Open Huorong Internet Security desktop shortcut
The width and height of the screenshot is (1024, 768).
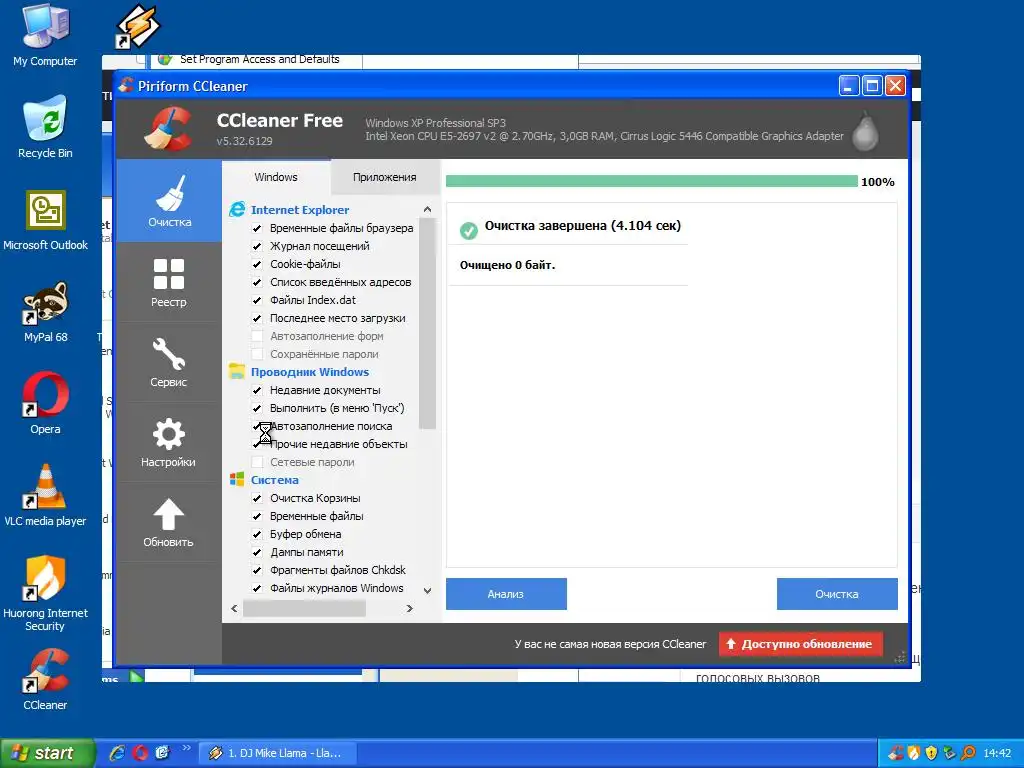(45, 593)
